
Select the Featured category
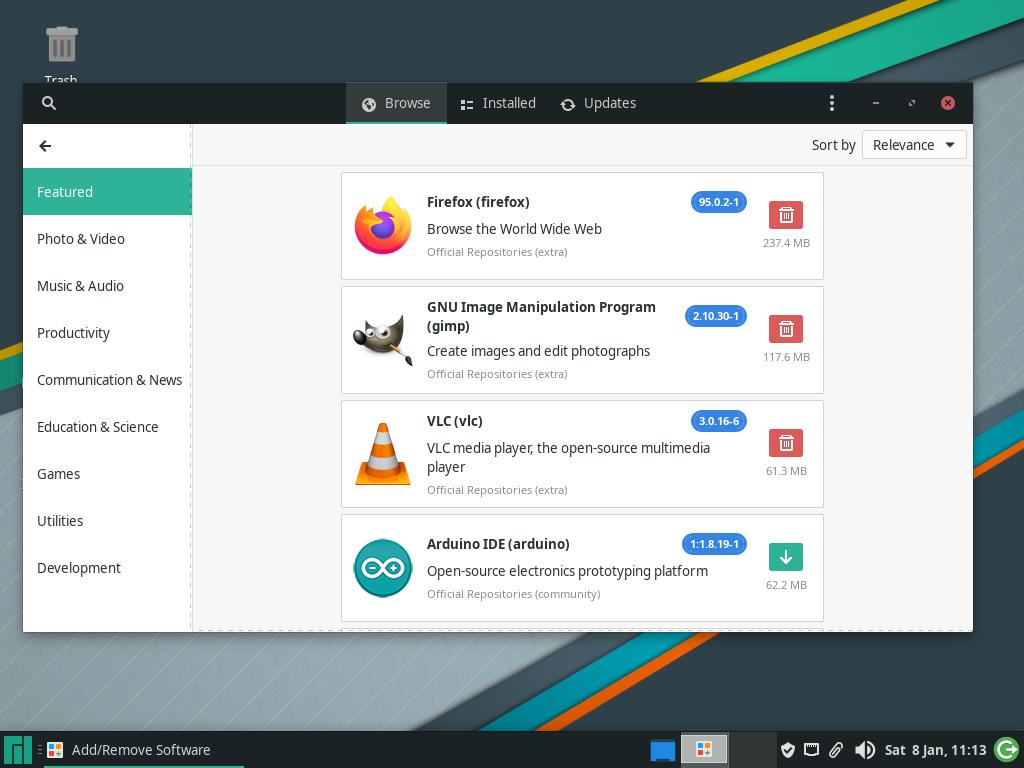[107, 192]
